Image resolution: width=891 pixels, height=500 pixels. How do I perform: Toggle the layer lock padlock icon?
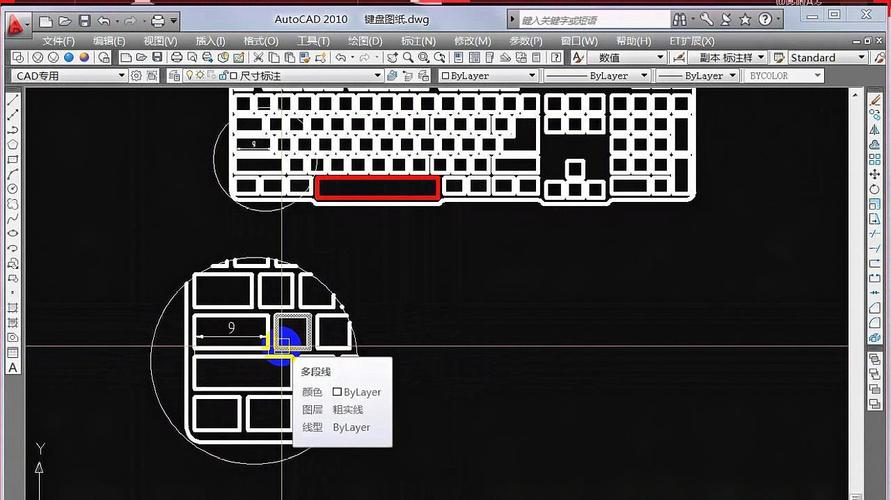pos(222,76)
